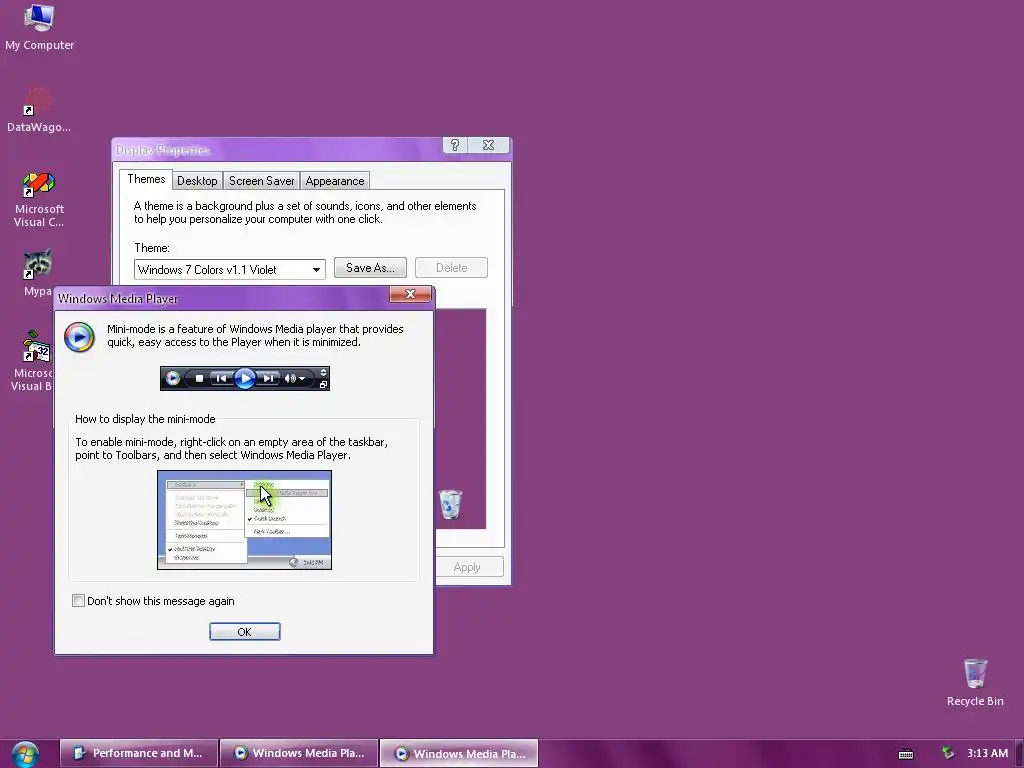Open first Windows Media Pla... taskbar button
This screenshot has height=768, width=1024.
pos(299,753)
